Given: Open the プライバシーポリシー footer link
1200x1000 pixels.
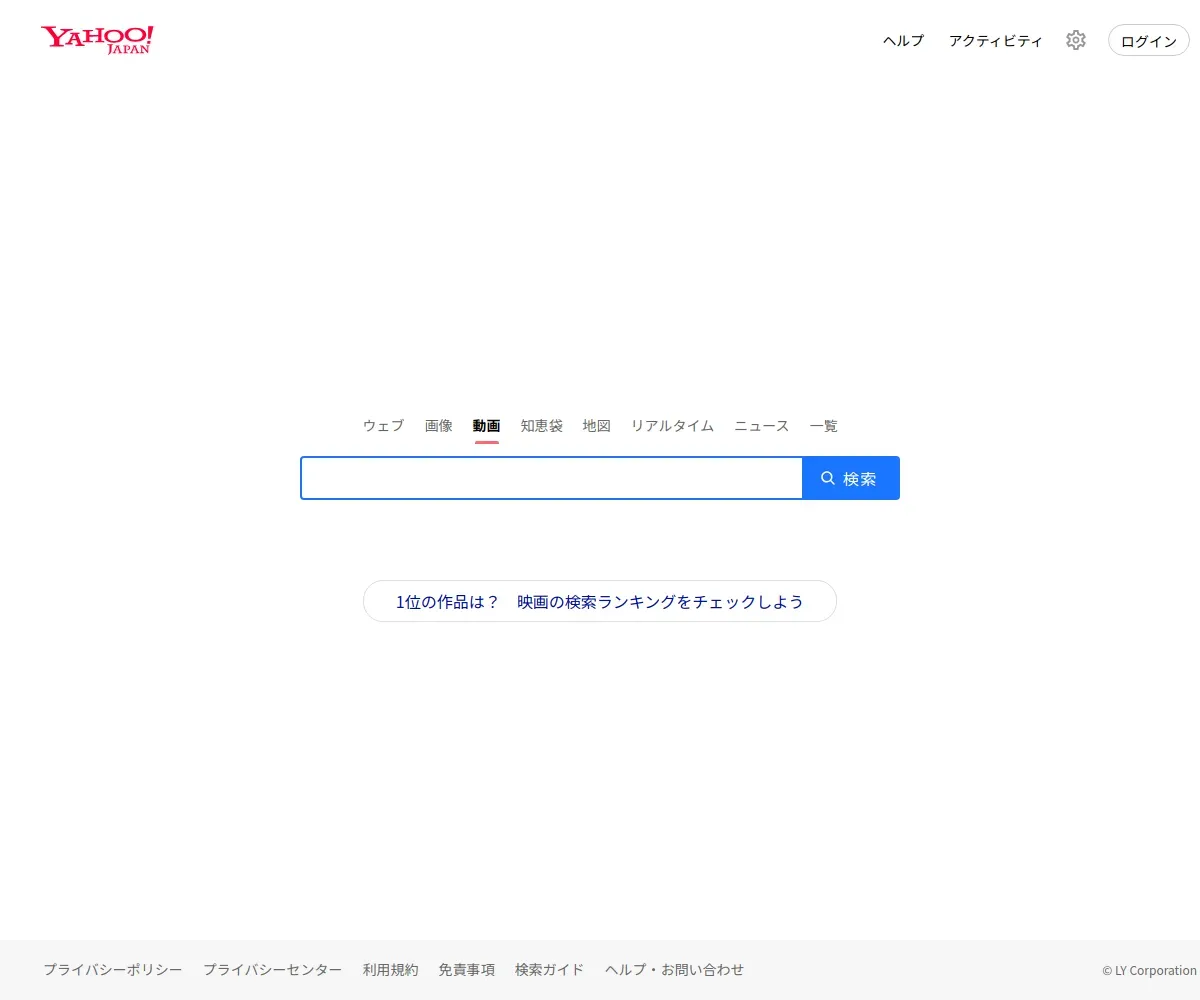Looking at the screenshot, I should coord(113,970).
